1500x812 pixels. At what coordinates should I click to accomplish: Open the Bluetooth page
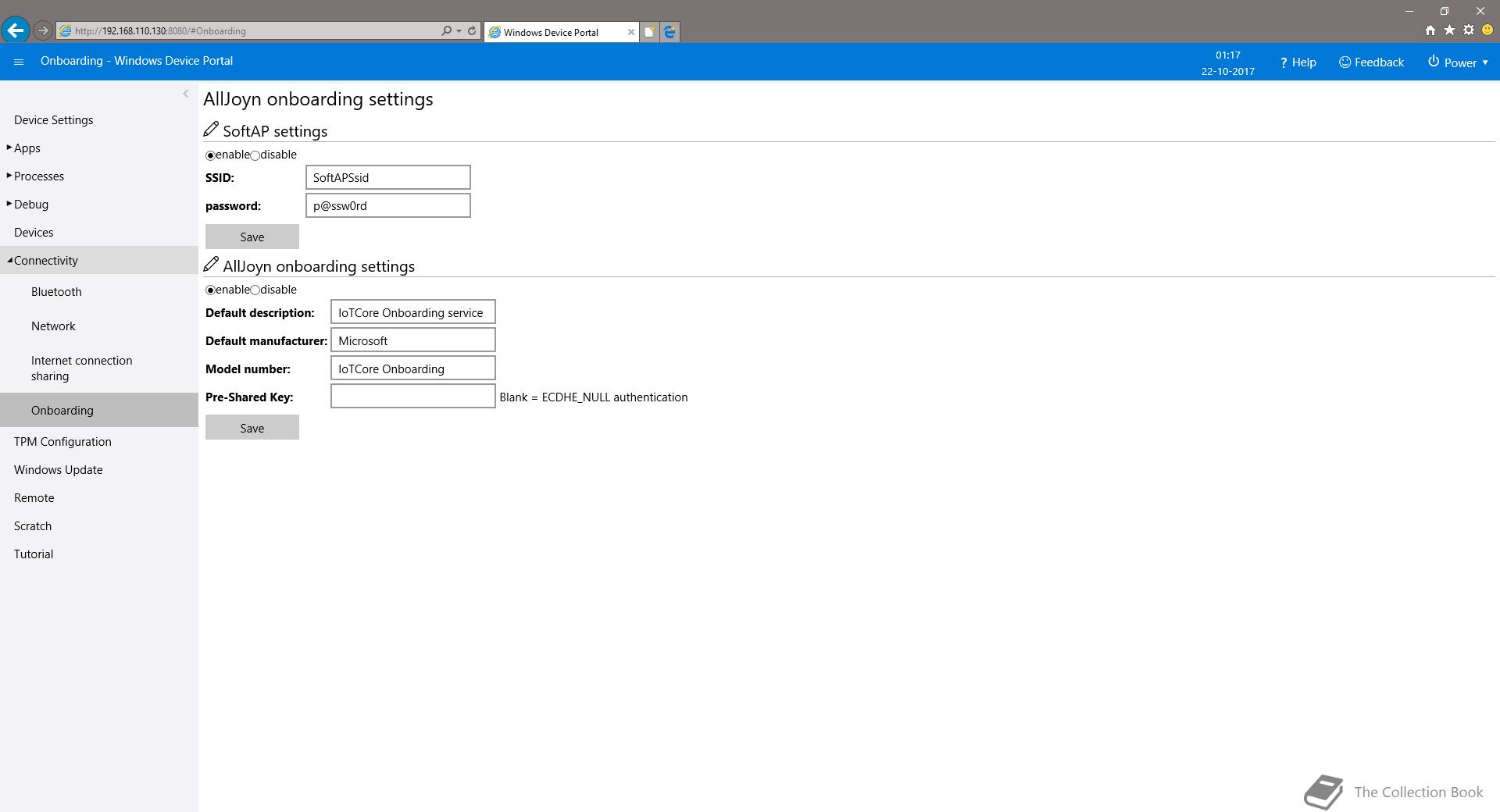click(56, 291)
